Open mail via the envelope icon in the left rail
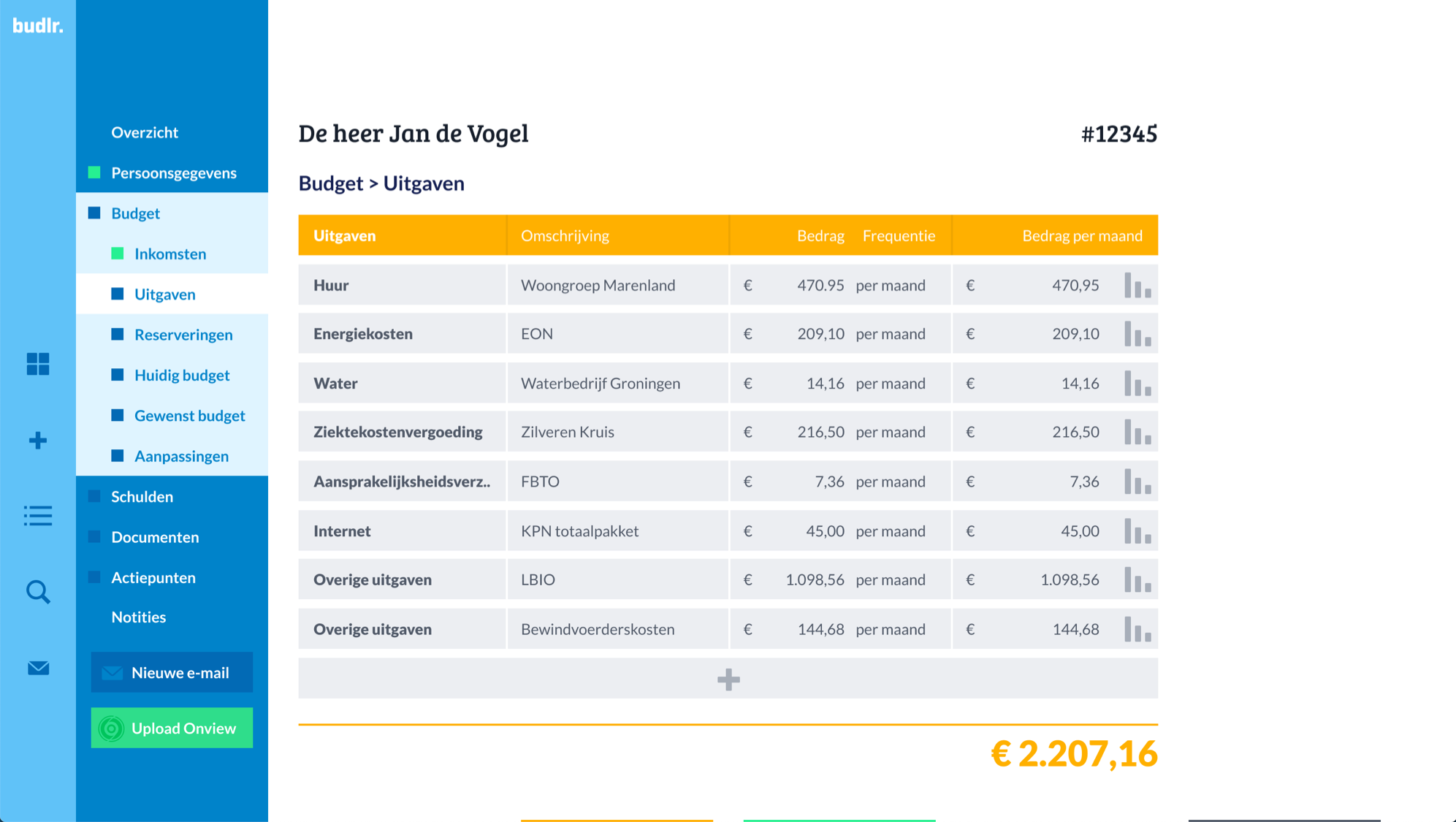 (x=38, y=669)
